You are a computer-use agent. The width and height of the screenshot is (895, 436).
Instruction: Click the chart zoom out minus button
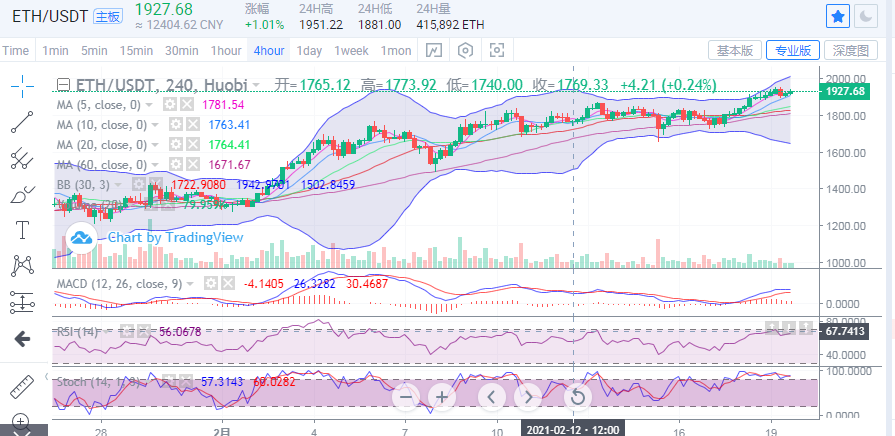[x=406, y=396]
